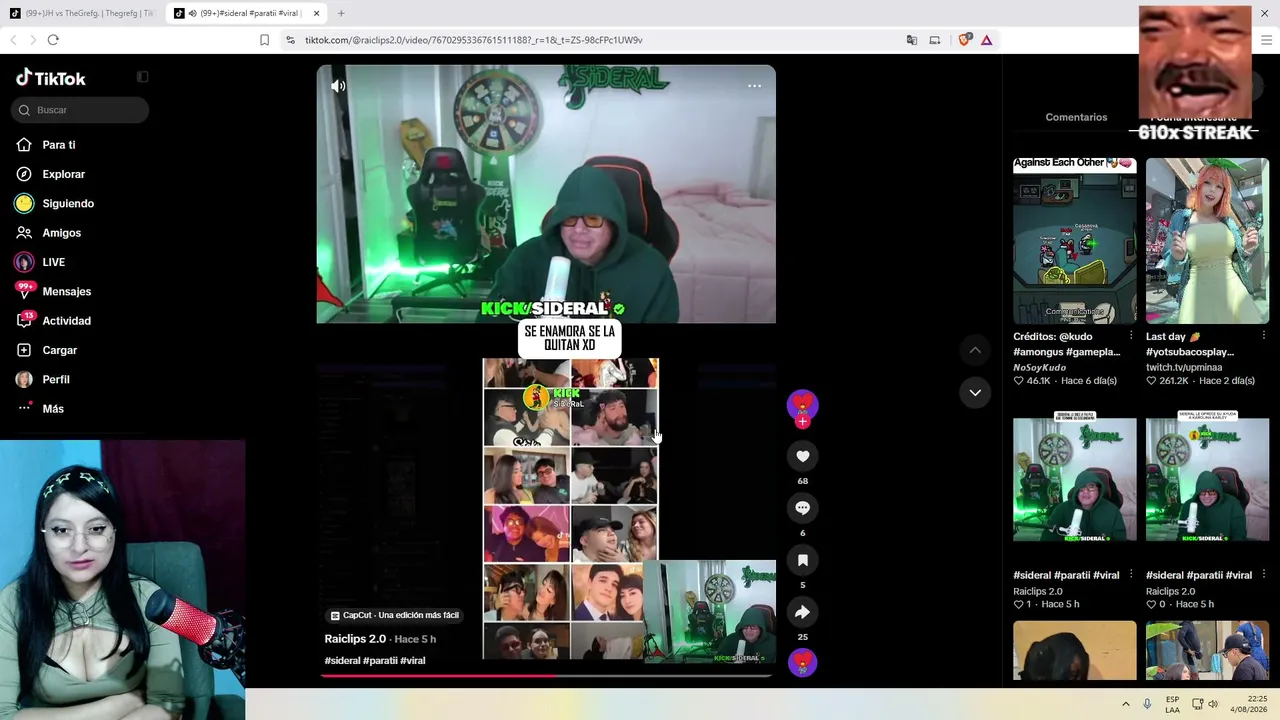Mute the video with the speaker icon
Screen dimensions: 1280x720
(338, 86)
